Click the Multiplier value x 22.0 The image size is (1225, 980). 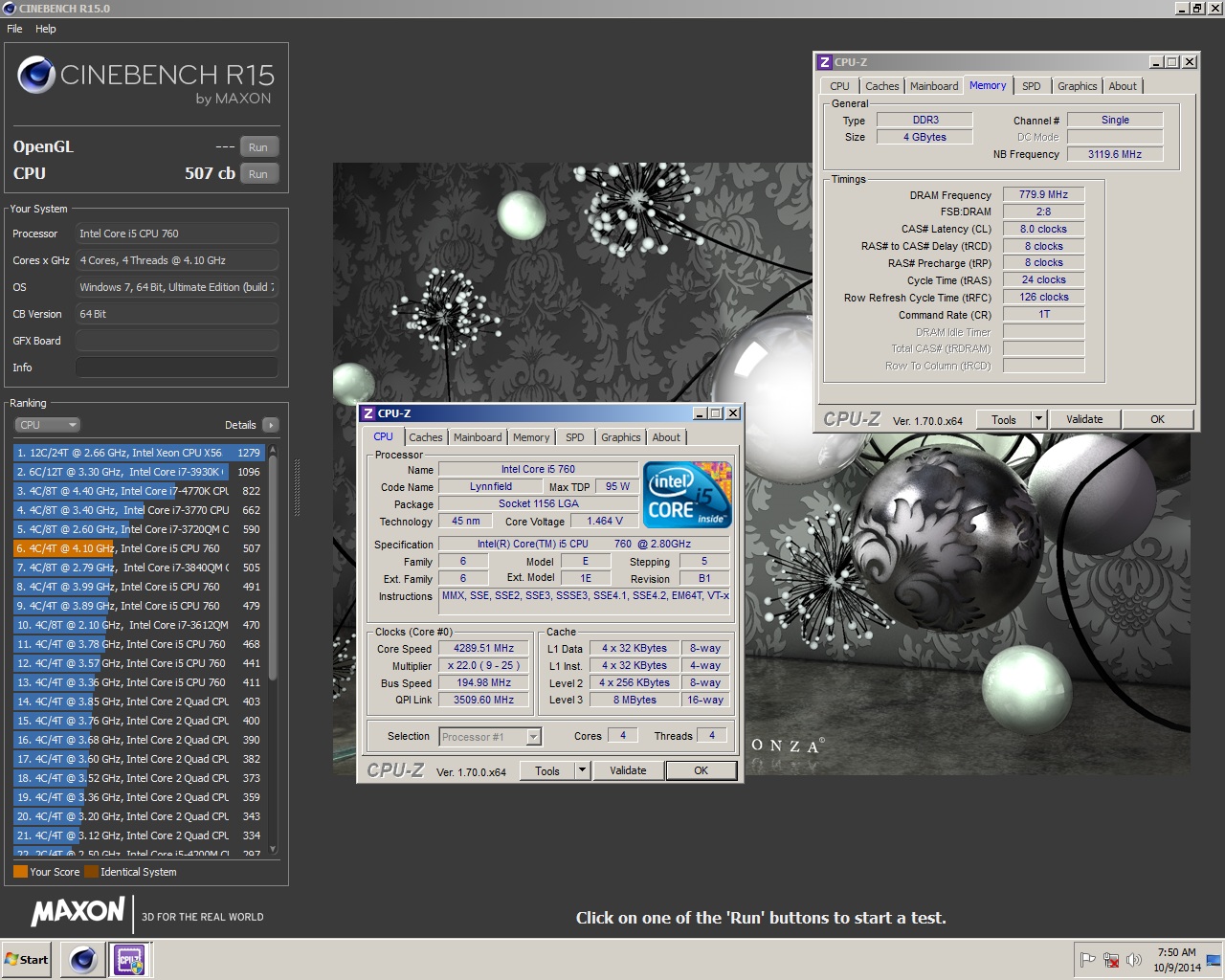[x=483, y=665]
